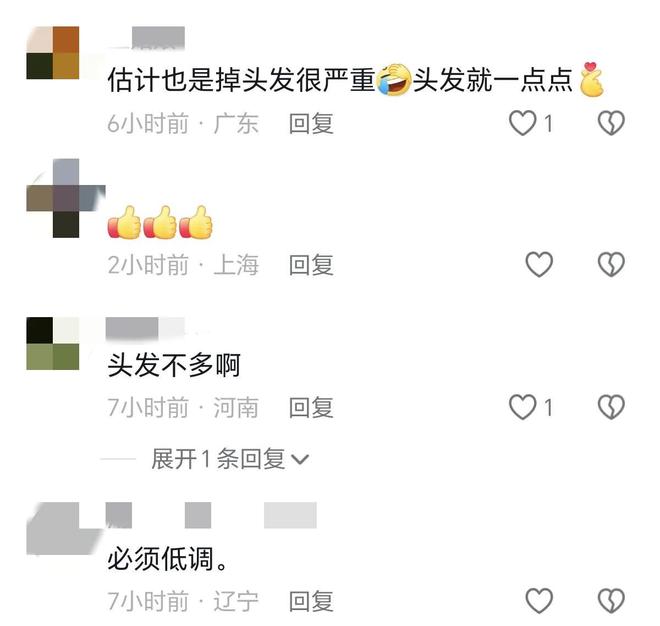Like the 必须低调 comment from 辽宁
Screen dimensions: 660x626
(x=539, y=601)
